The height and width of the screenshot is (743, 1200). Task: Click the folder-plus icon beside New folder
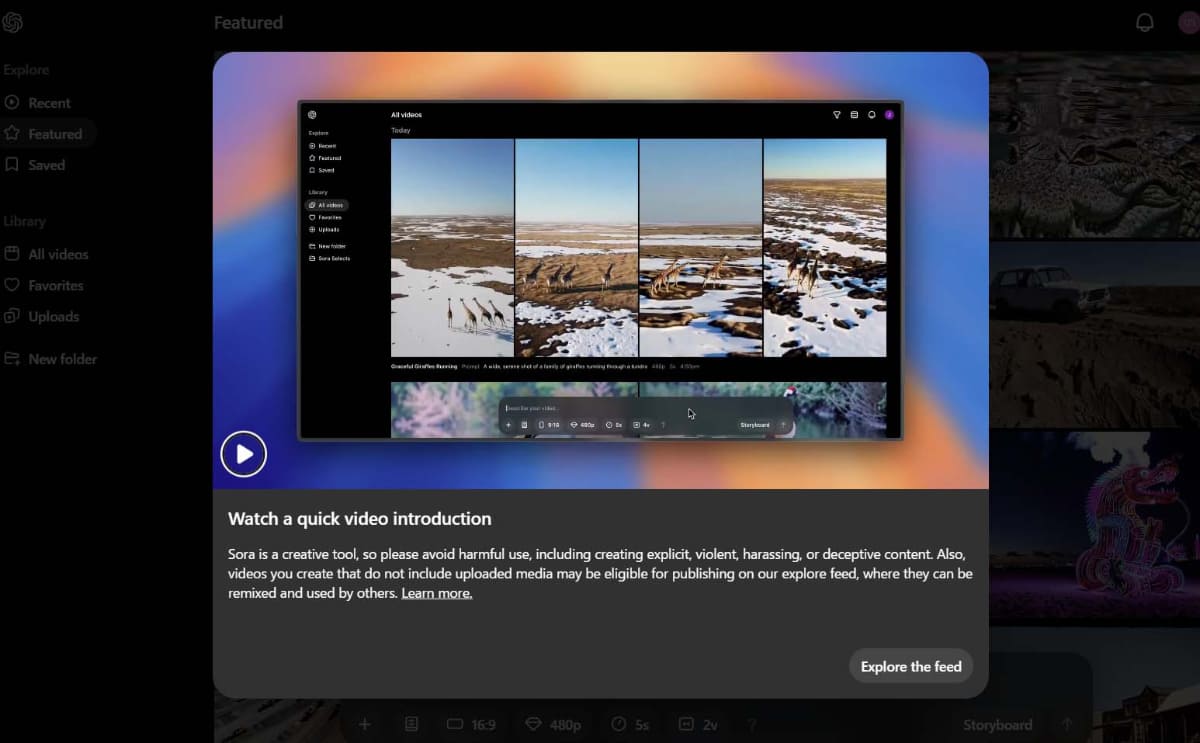point(12,358)
